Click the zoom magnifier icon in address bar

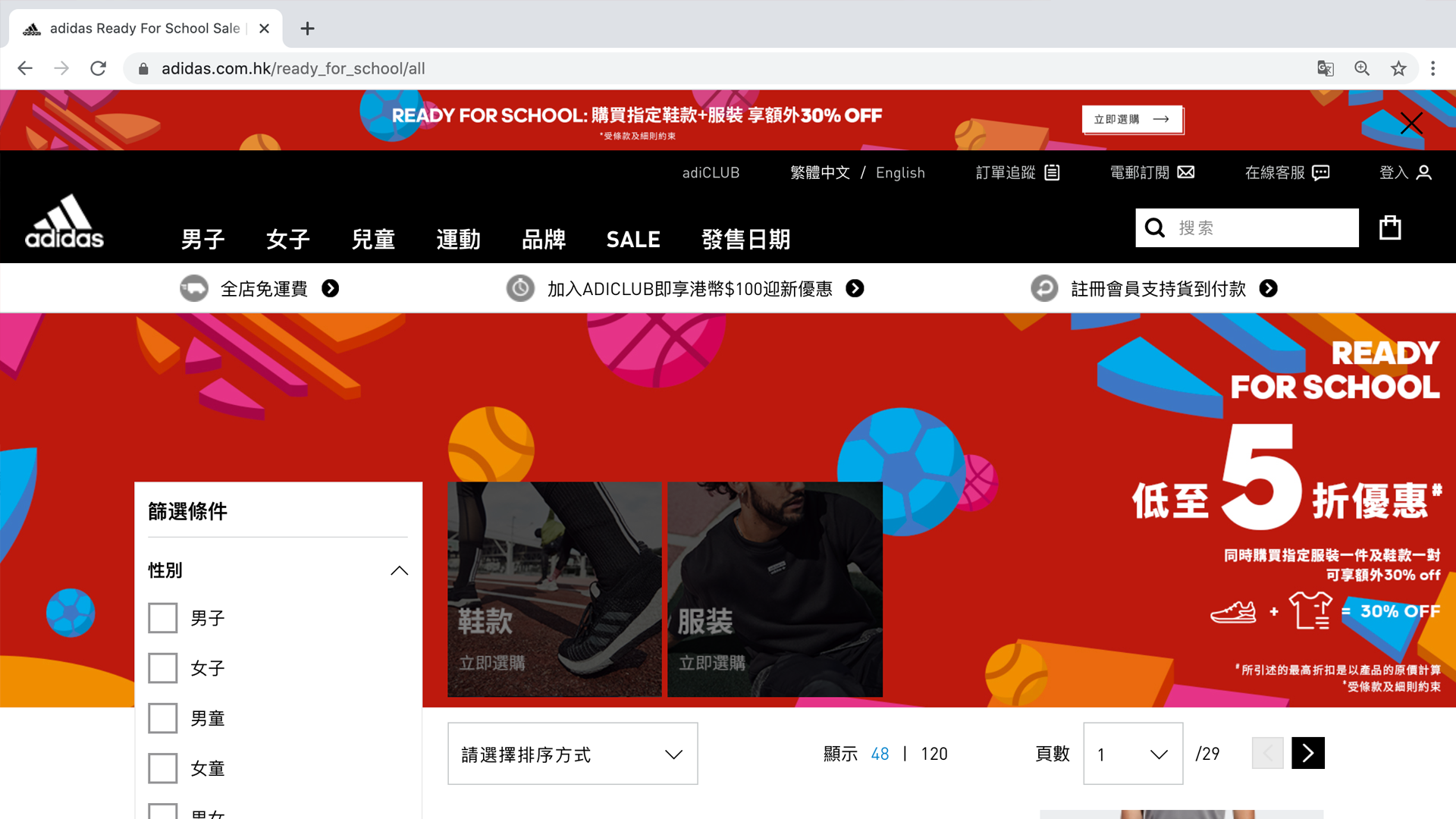[x=1362, y=68]
